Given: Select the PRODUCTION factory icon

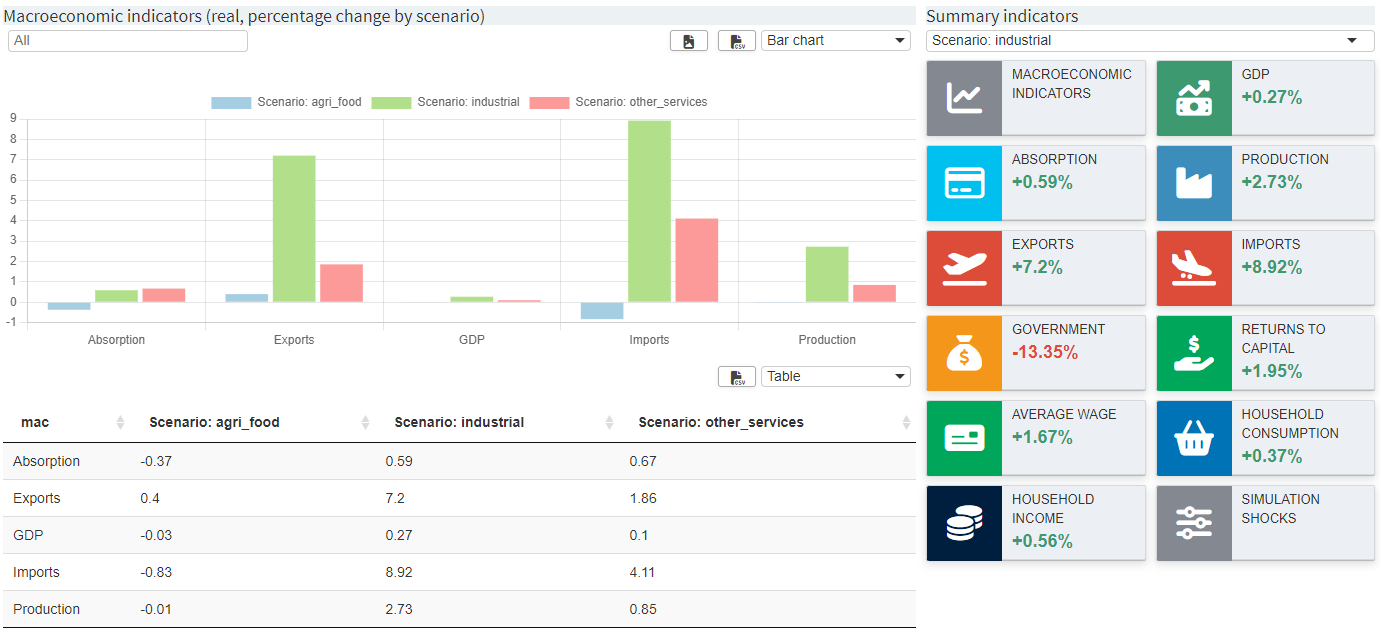Looking at the screenshot, I should pos(1194,182).
